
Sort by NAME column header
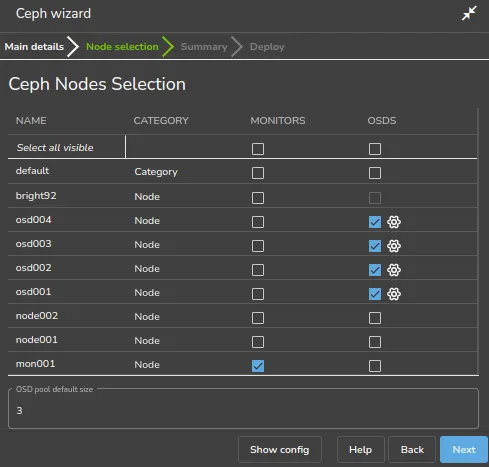31,121
